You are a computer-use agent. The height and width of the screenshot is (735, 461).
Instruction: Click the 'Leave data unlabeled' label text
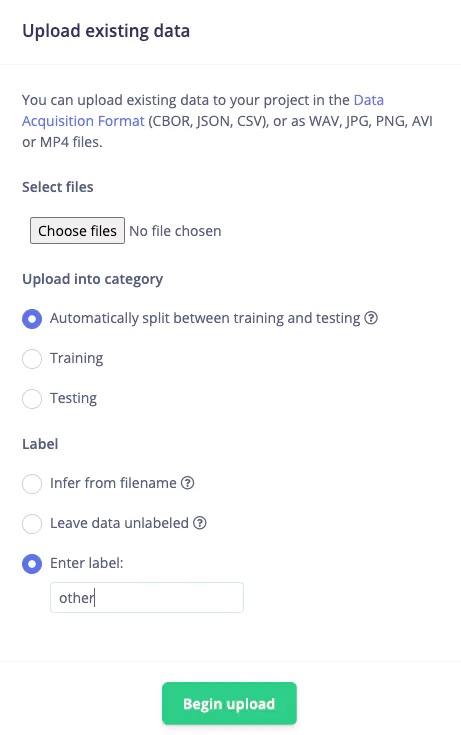(x=119, y=523)
